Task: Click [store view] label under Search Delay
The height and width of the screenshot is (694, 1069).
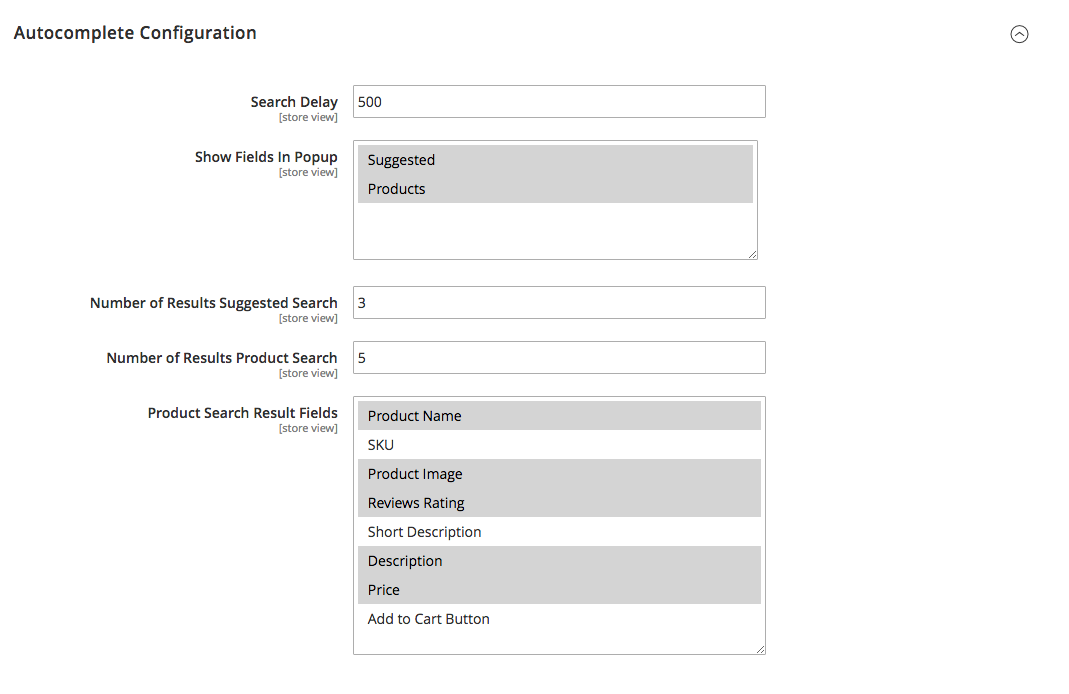Action: point(308,117)
